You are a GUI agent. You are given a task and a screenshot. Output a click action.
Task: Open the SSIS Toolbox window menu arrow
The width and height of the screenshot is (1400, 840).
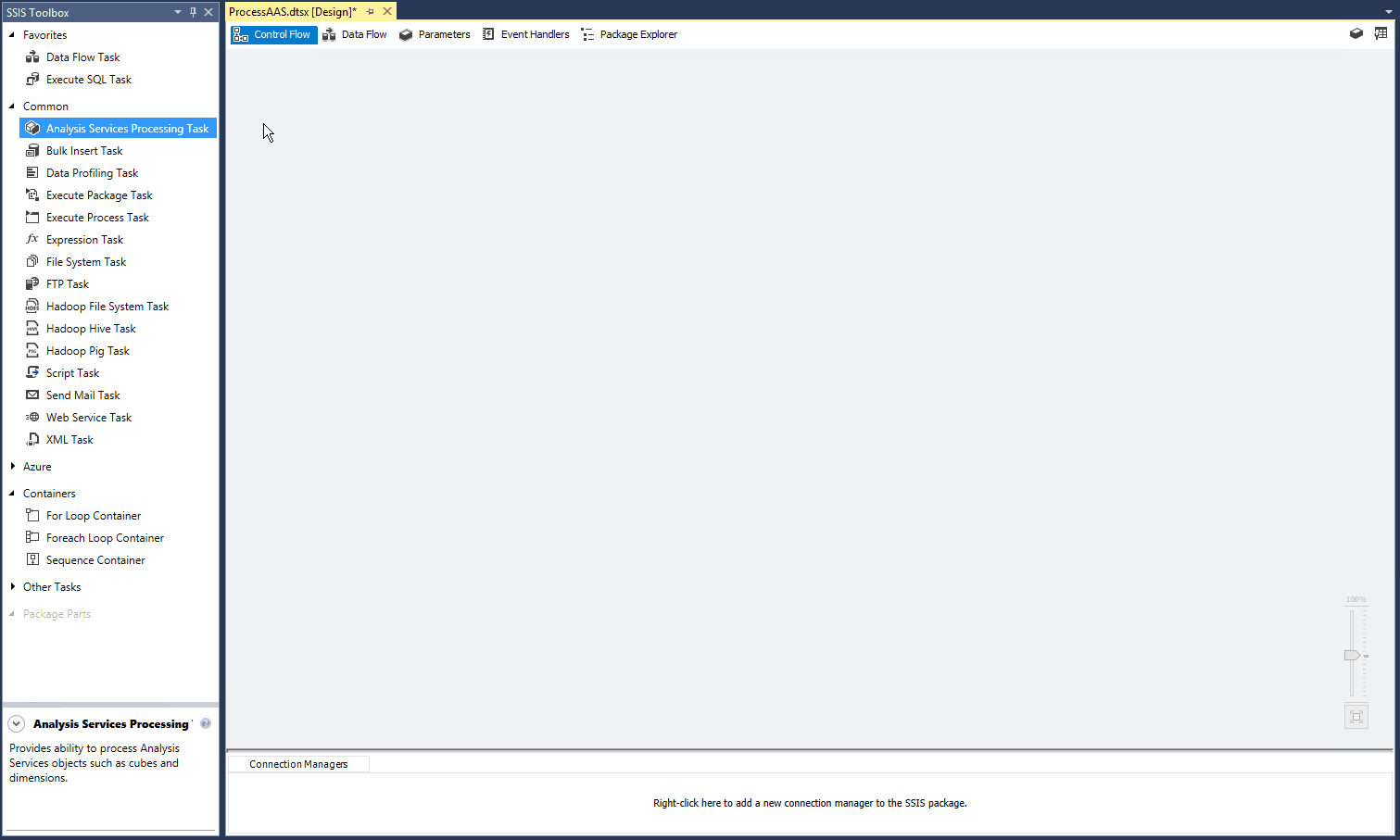177,12
